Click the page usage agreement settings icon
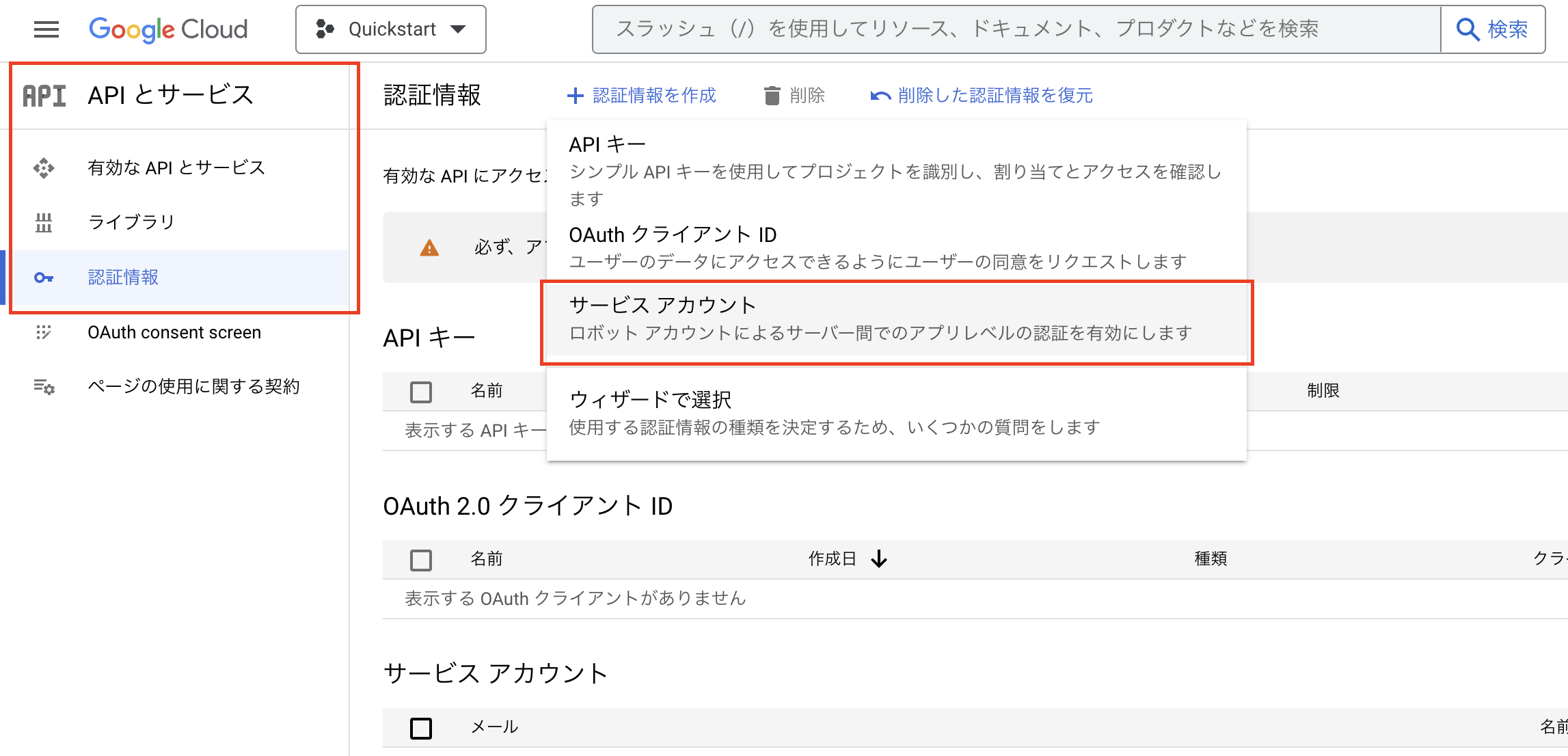 44,387
